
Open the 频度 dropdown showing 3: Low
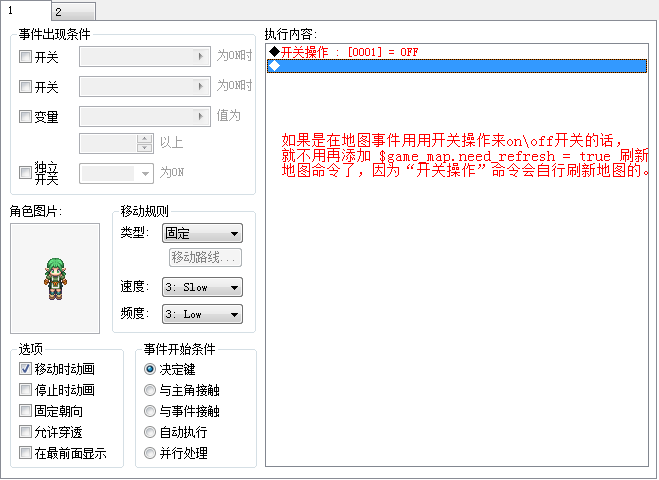coord(202,314)
